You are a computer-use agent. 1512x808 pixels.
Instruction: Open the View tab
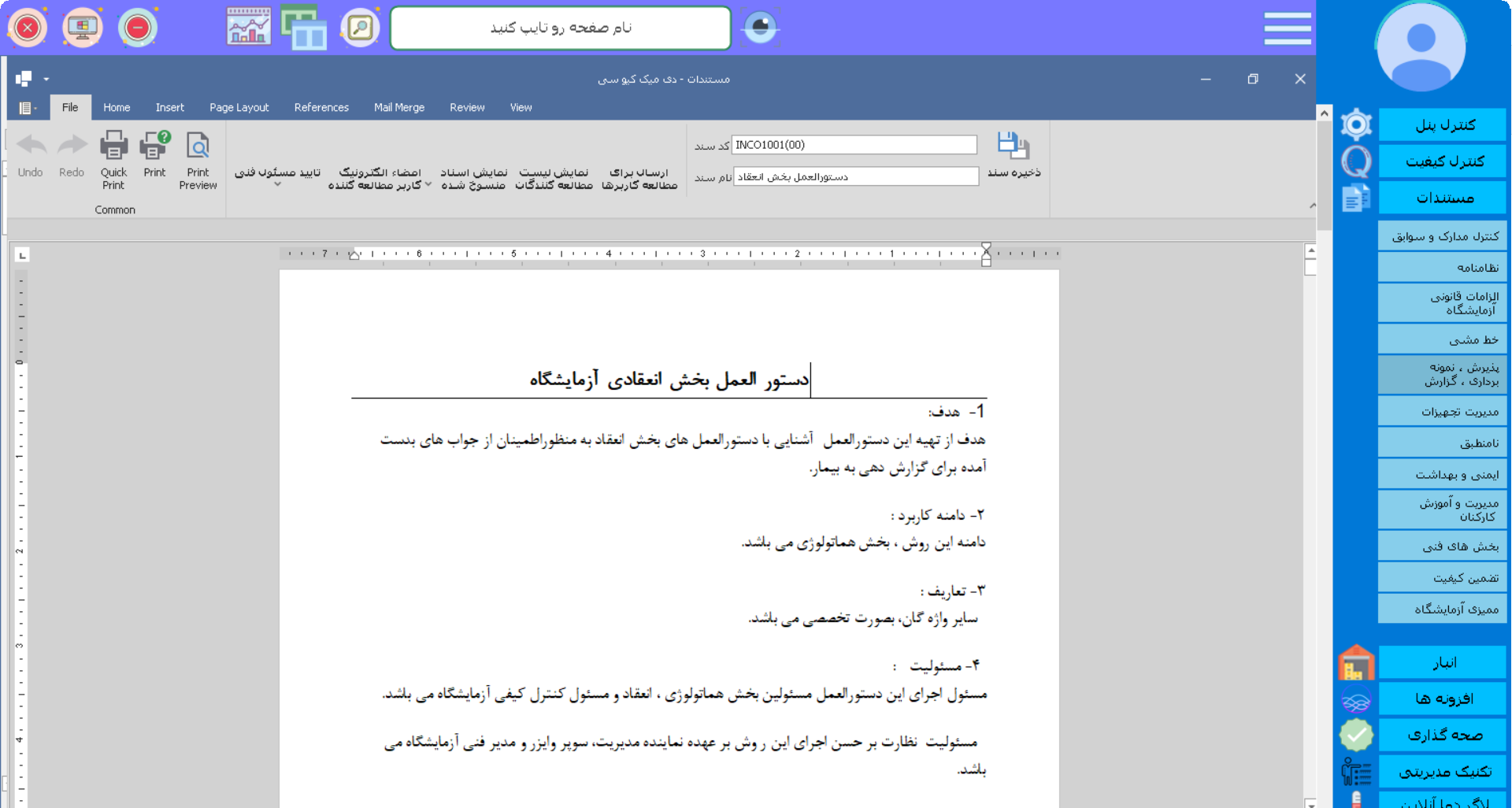[521, 107]
